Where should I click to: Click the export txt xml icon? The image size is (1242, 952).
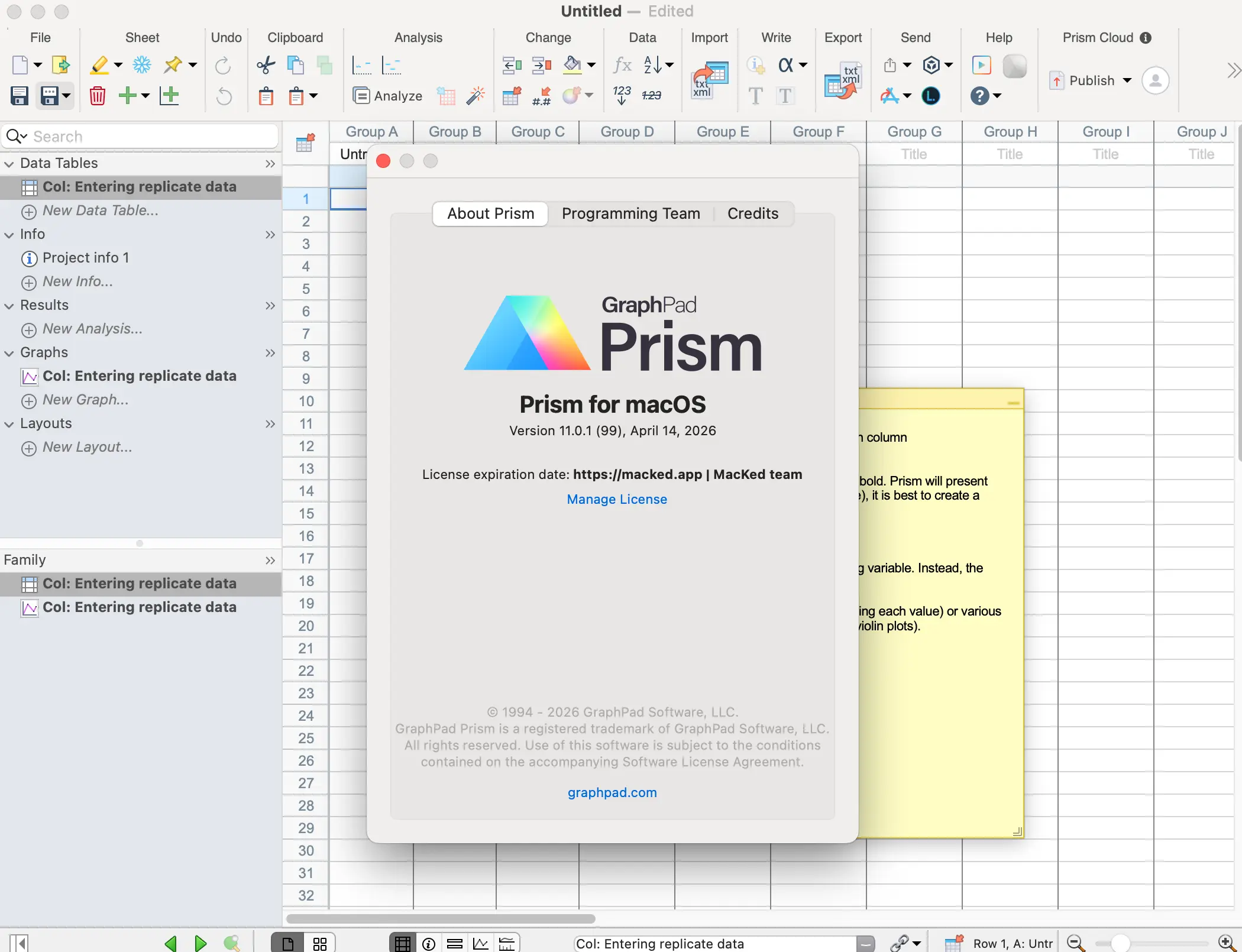[843, 80]
